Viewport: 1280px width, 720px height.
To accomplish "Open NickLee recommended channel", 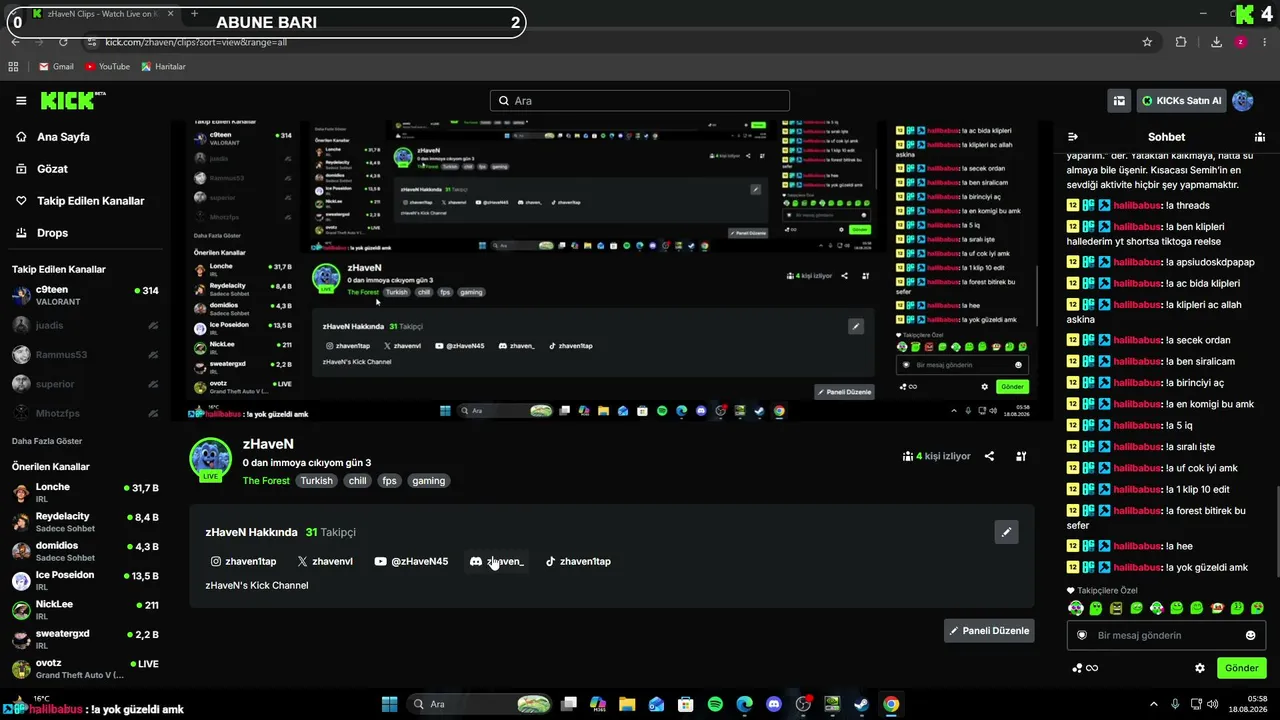I will coord(86,610).
